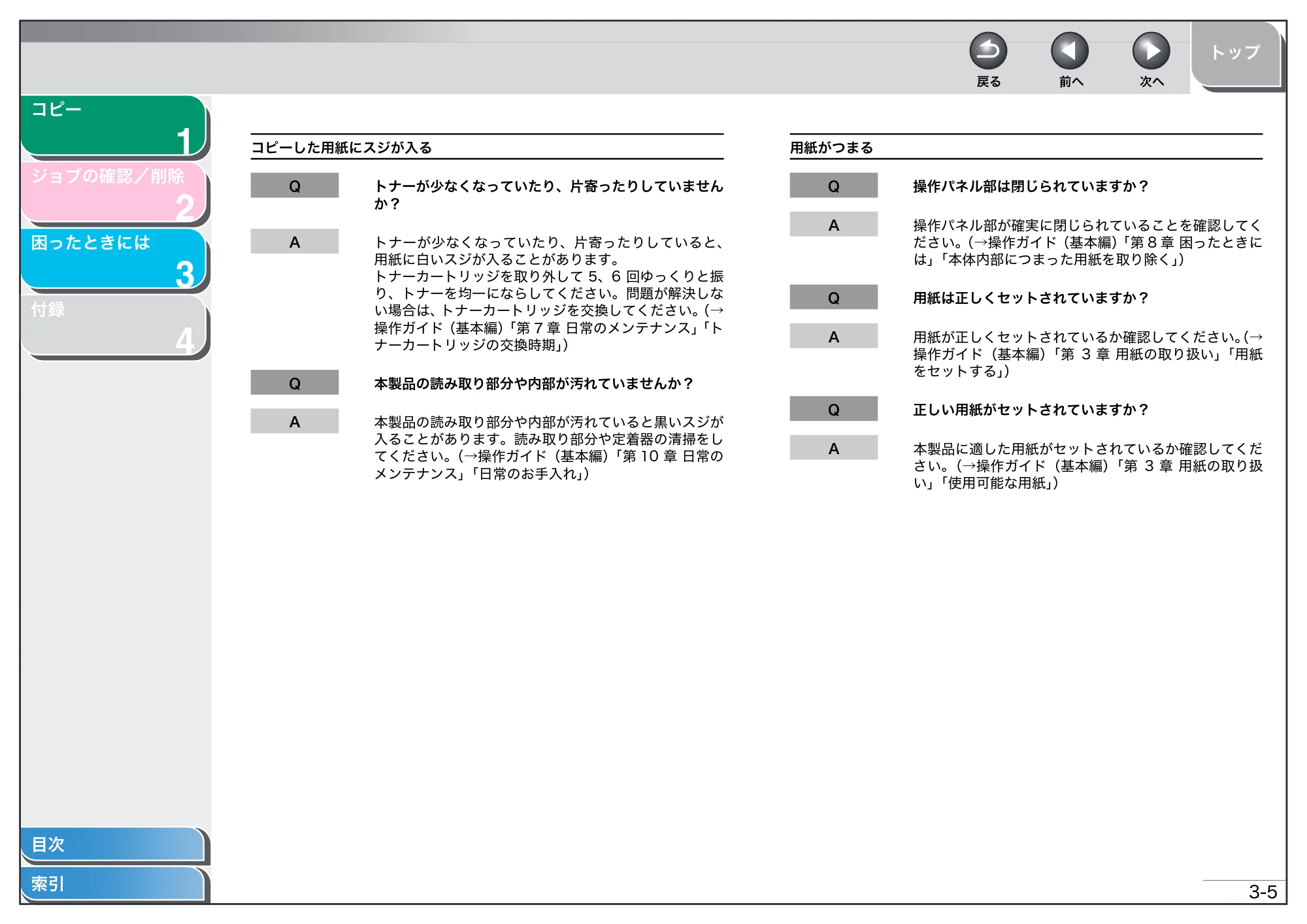Go to 索引 index

tap(112, 883)
